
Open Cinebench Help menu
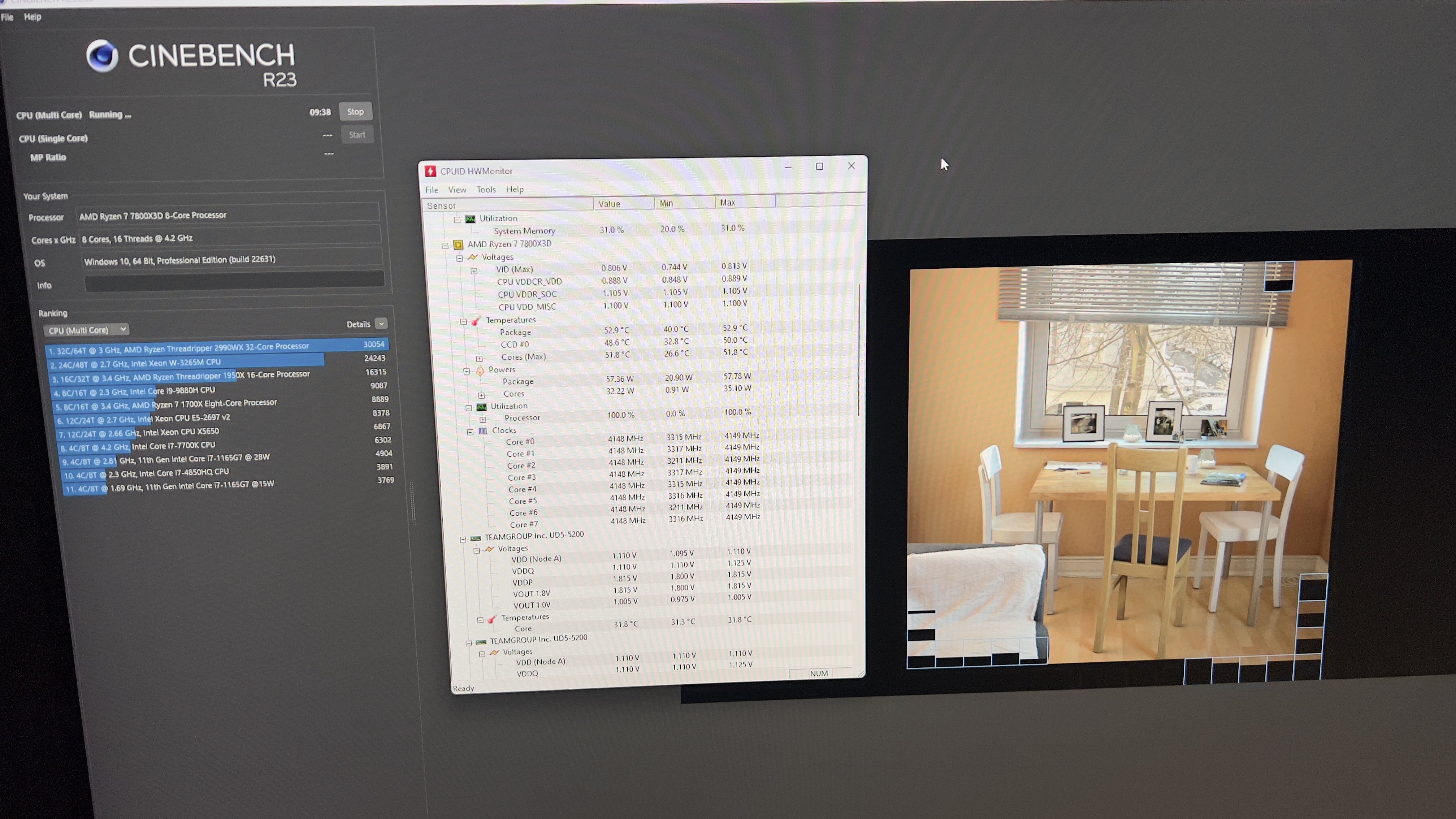[x=33, y=17]
